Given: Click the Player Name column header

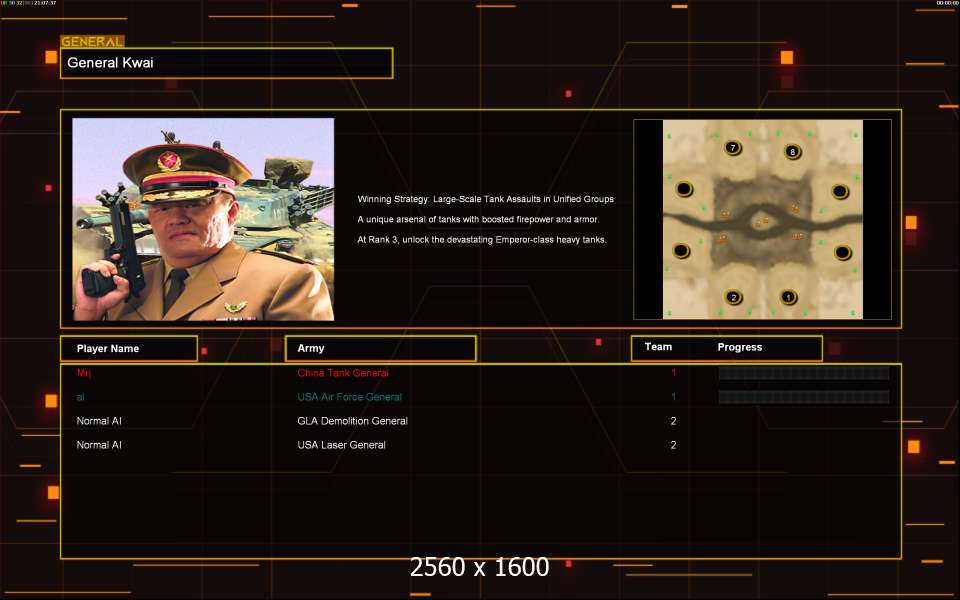Looking at the screenshot, I should coord(129,348).
